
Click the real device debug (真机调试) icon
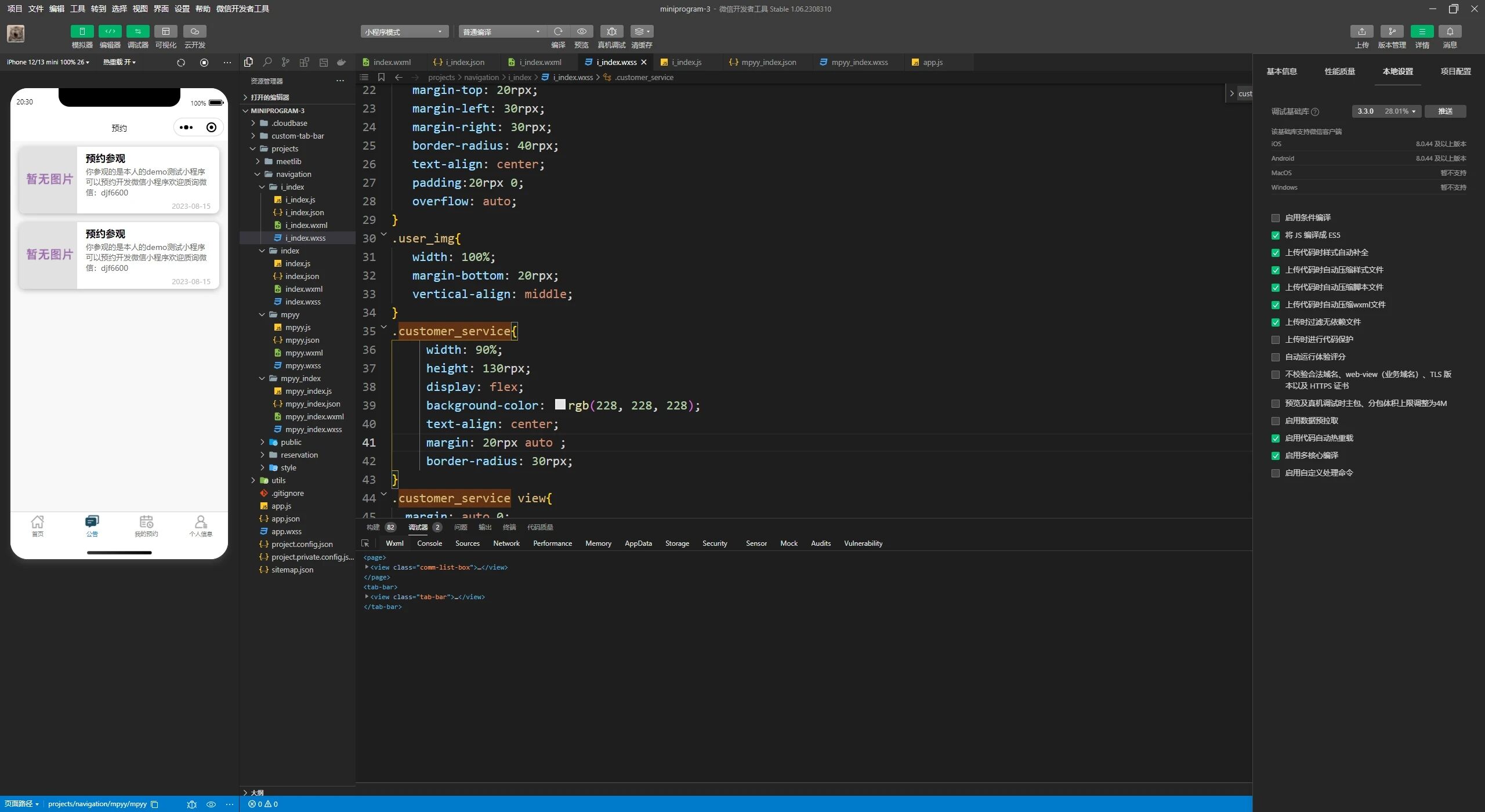click(611, 31)
